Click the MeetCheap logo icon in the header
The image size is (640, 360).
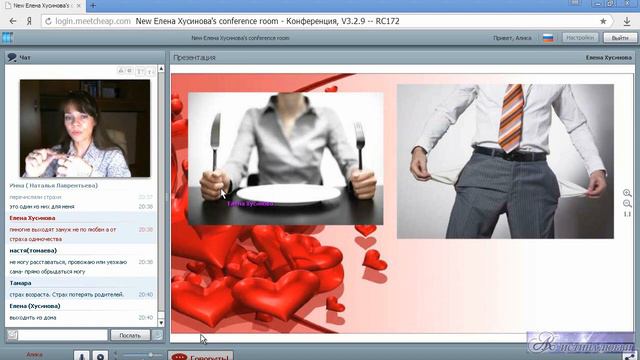7,38
